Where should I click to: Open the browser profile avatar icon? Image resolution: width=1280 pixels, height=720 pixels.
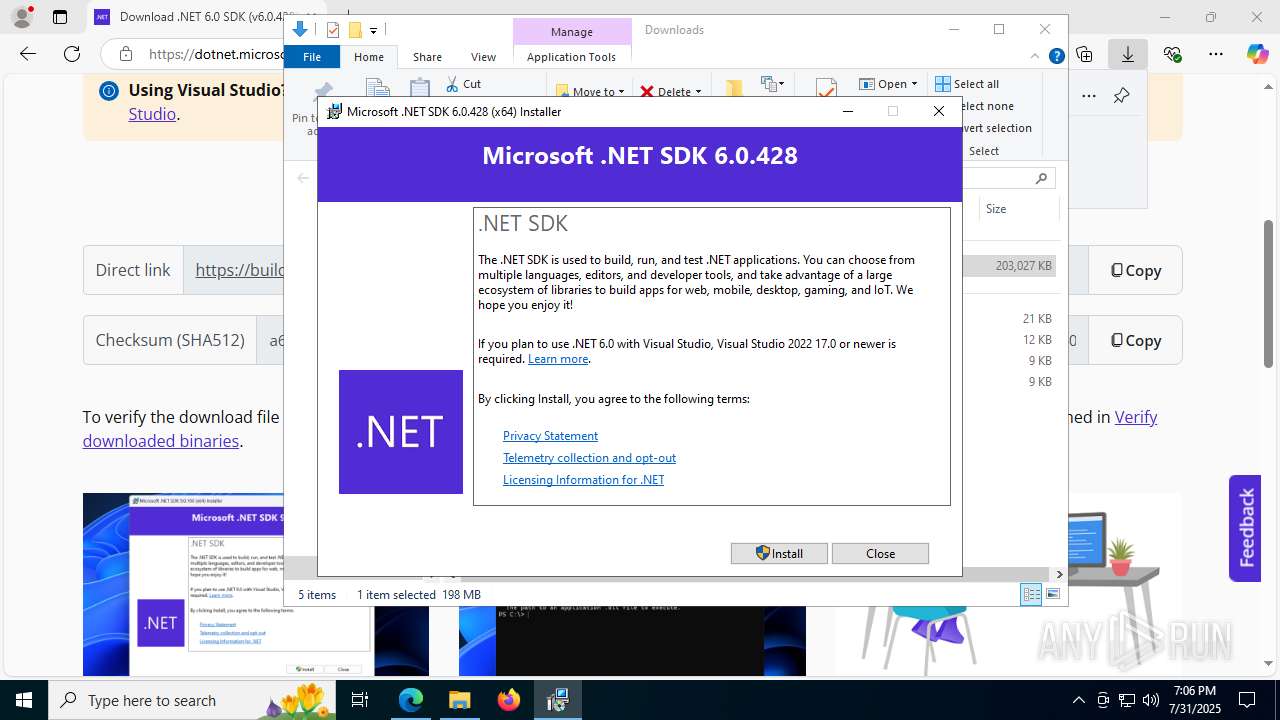pyautogui.click(x=21, y=17)
